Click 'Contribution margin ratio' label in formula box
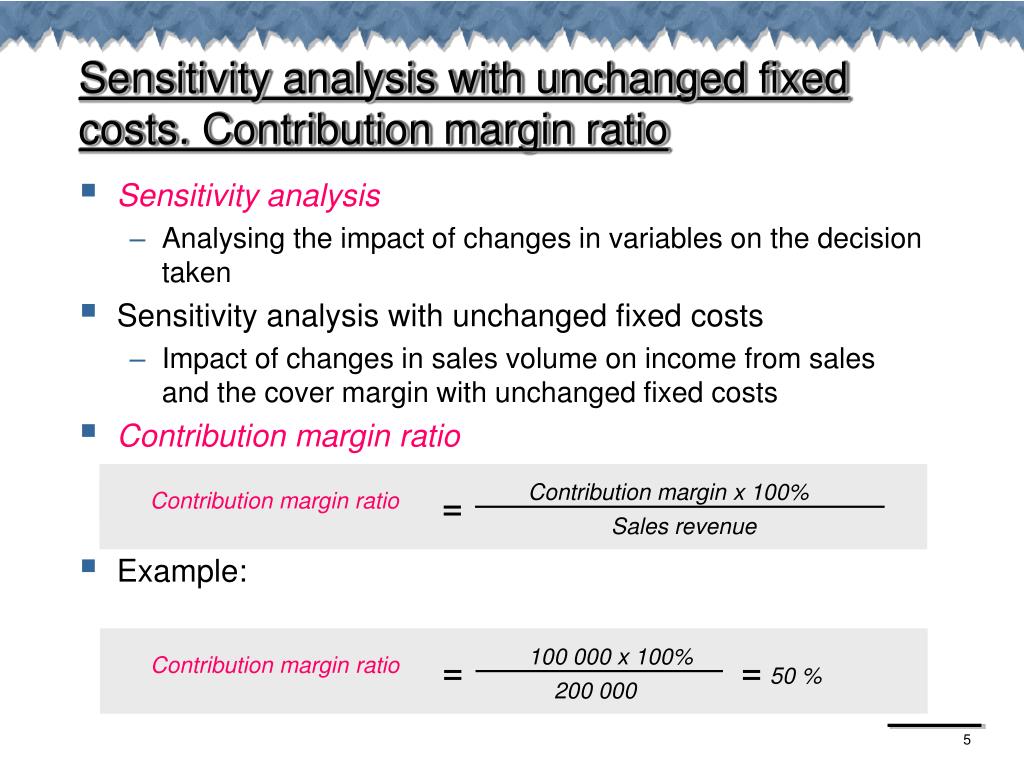1024x768 pixels. tap(275, 501)
